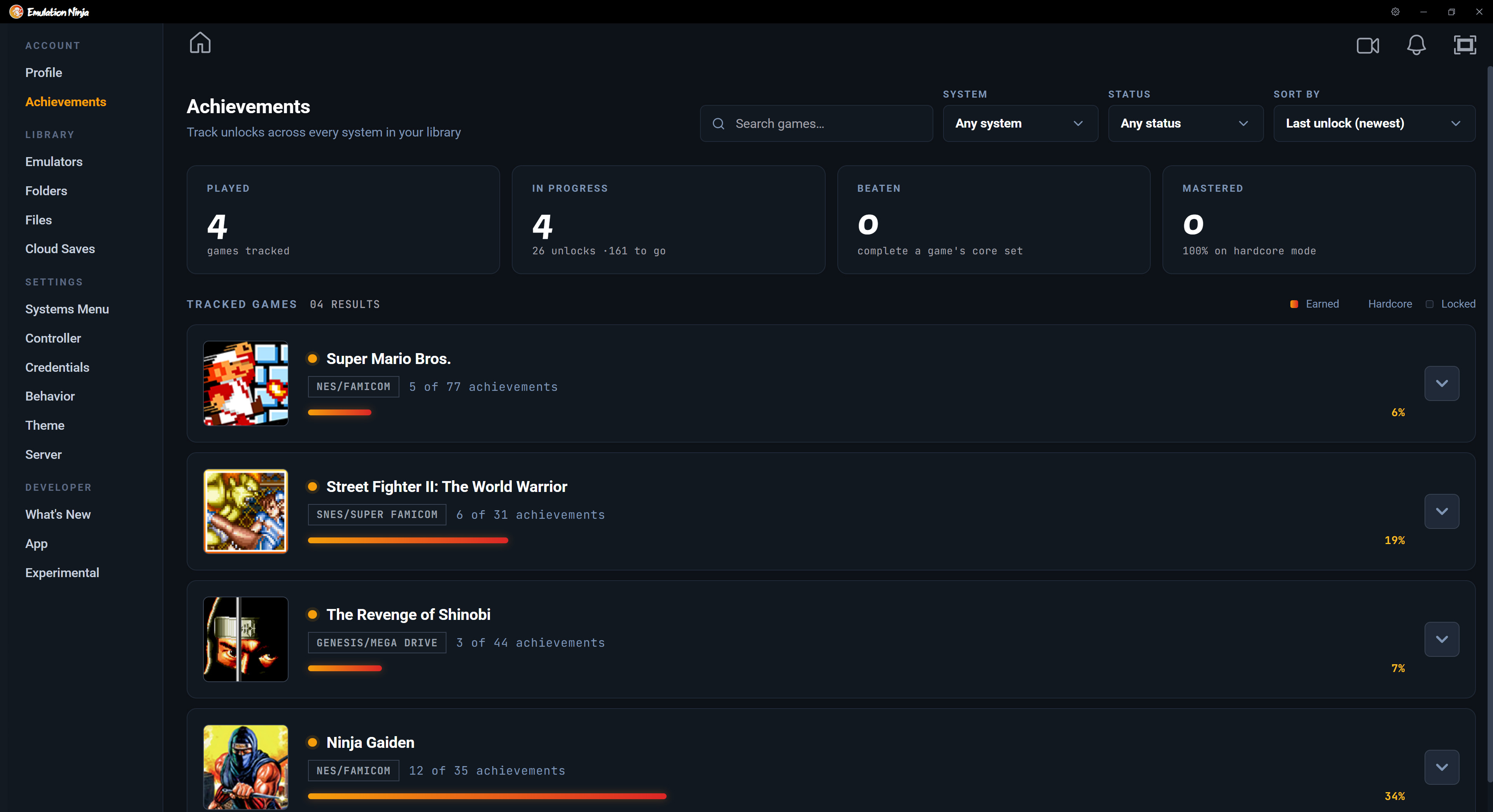Open the video recording camera icon
Screen dimensions: 1493x812
(1368, 45)
